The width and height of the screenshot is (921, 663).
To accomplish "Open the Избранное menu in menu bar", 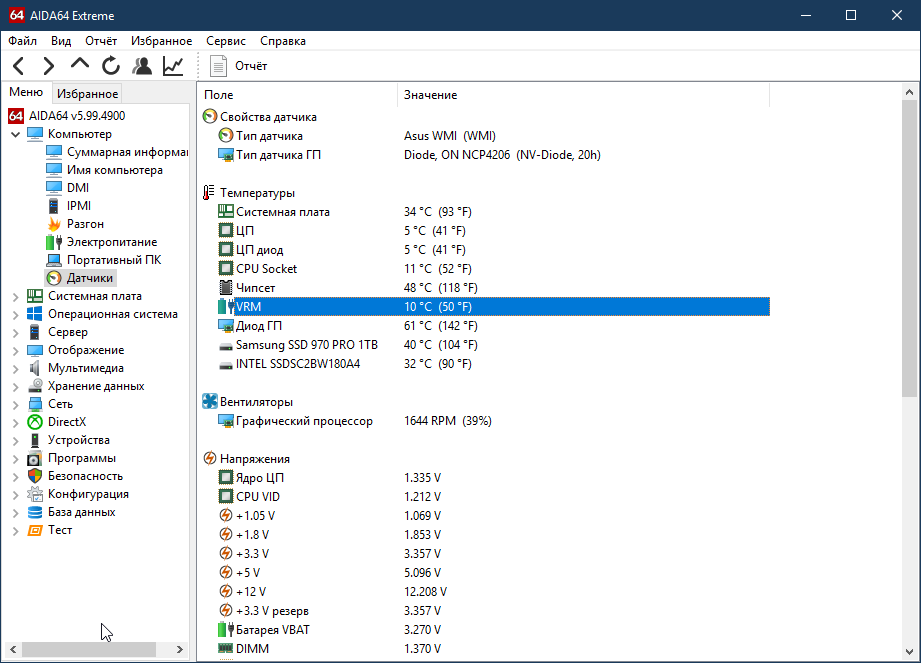I will (x=162, y=41).
